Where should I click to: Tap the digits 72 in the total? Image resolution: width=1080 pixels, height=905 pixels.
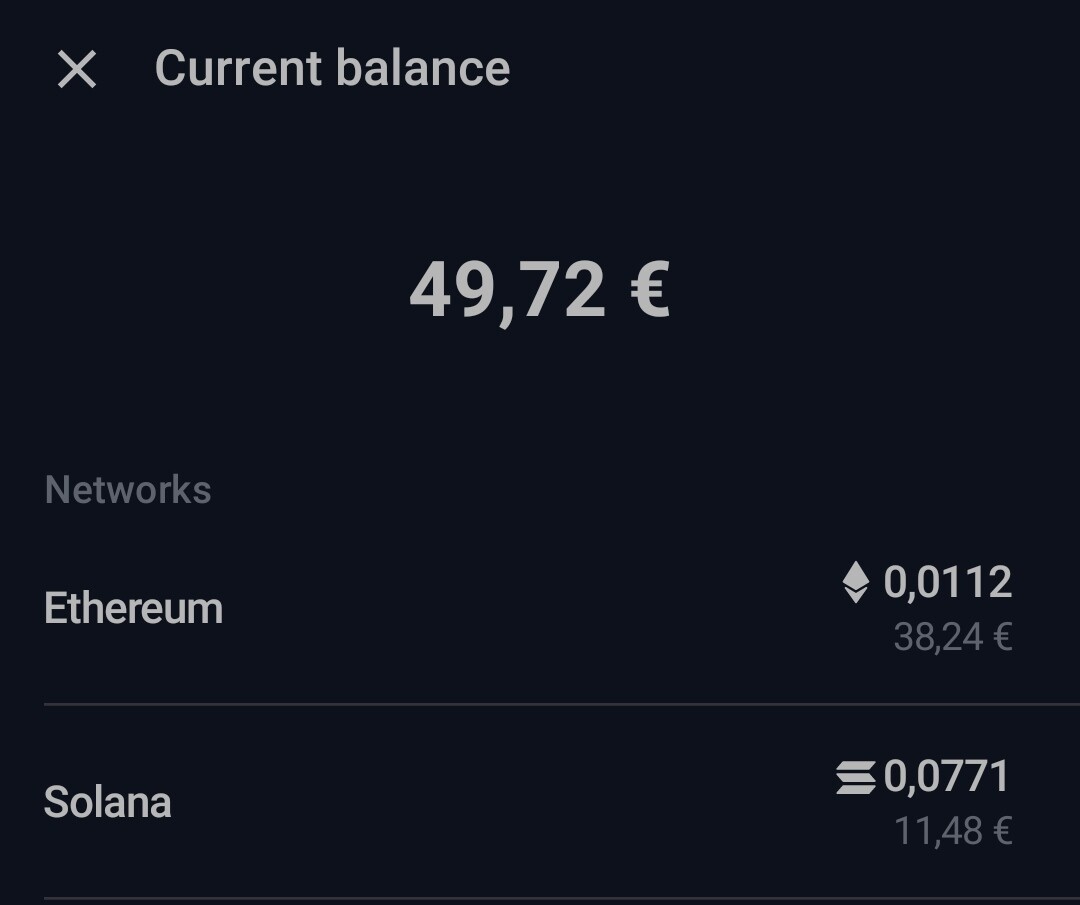(x=561, y=290)
